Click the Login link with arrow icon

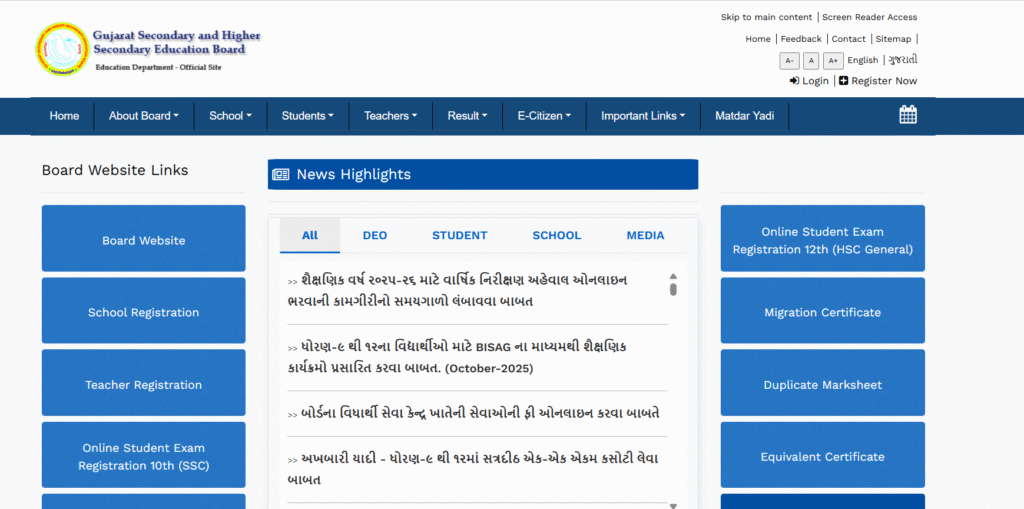coord(809,81)
